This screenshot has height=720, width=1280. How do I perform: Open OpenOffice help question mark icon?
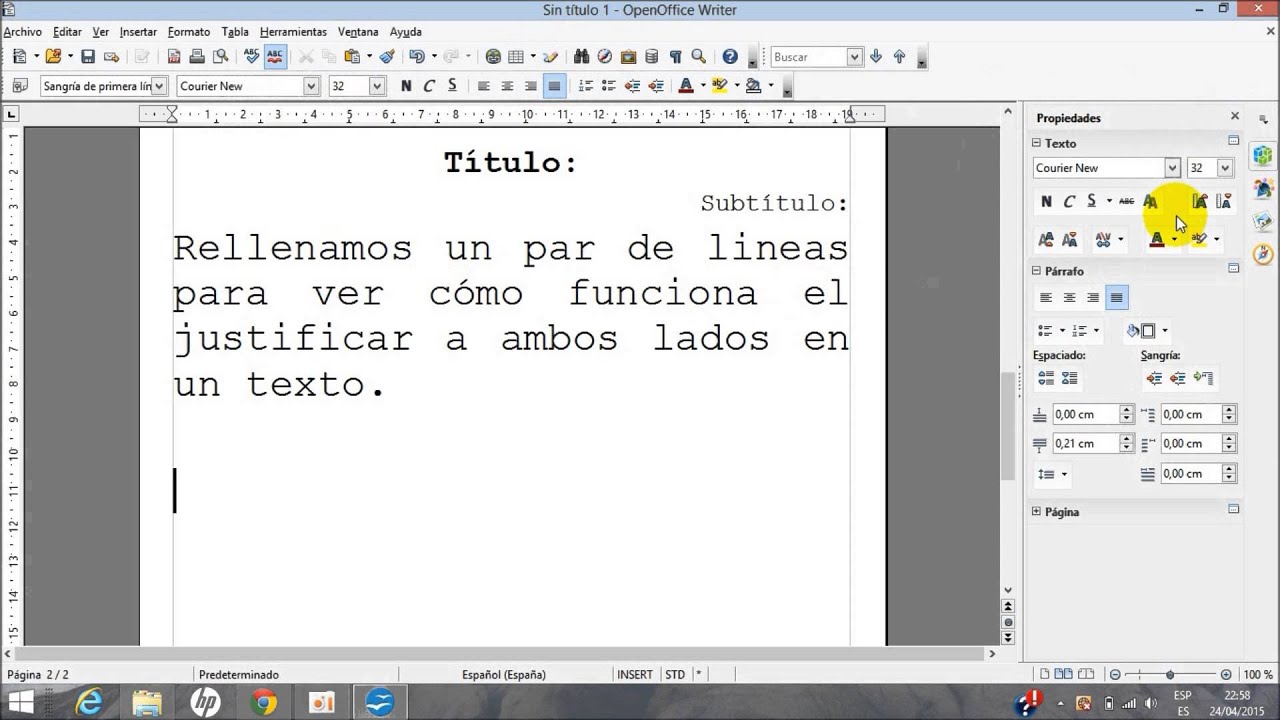pos(730,57)
